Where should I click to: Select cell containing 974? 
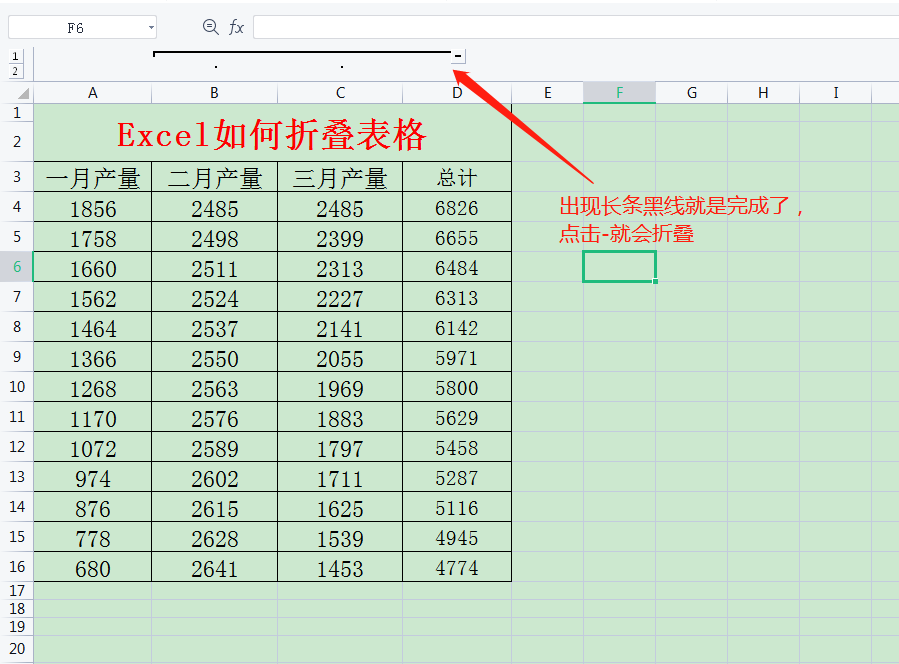[92, 477]
